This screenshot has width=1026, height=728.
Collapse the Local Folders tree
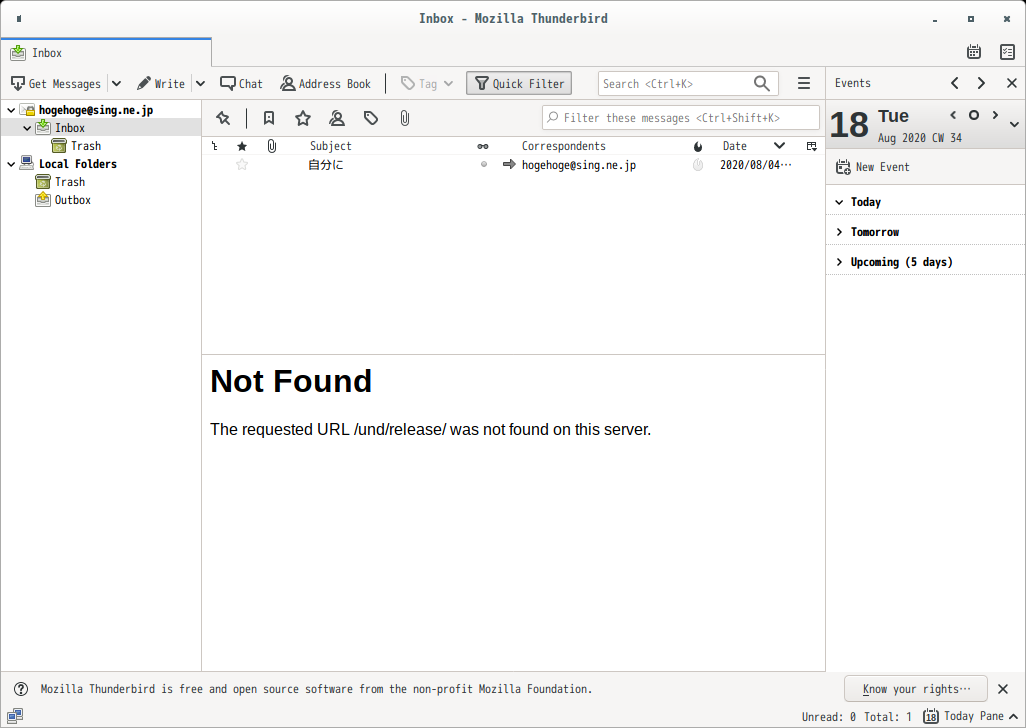(11, 164)
